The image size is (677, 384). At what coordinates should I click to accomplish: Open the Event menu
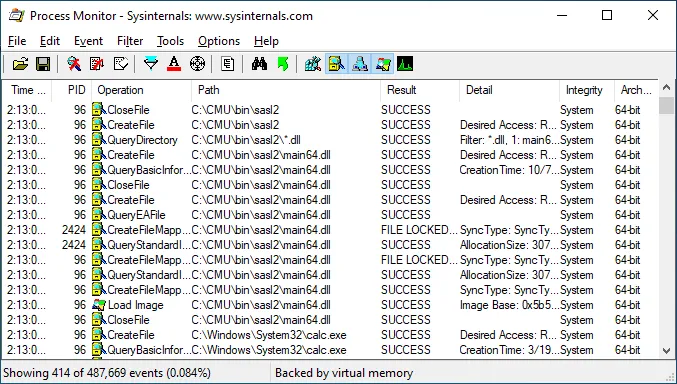tap(88, 41)
